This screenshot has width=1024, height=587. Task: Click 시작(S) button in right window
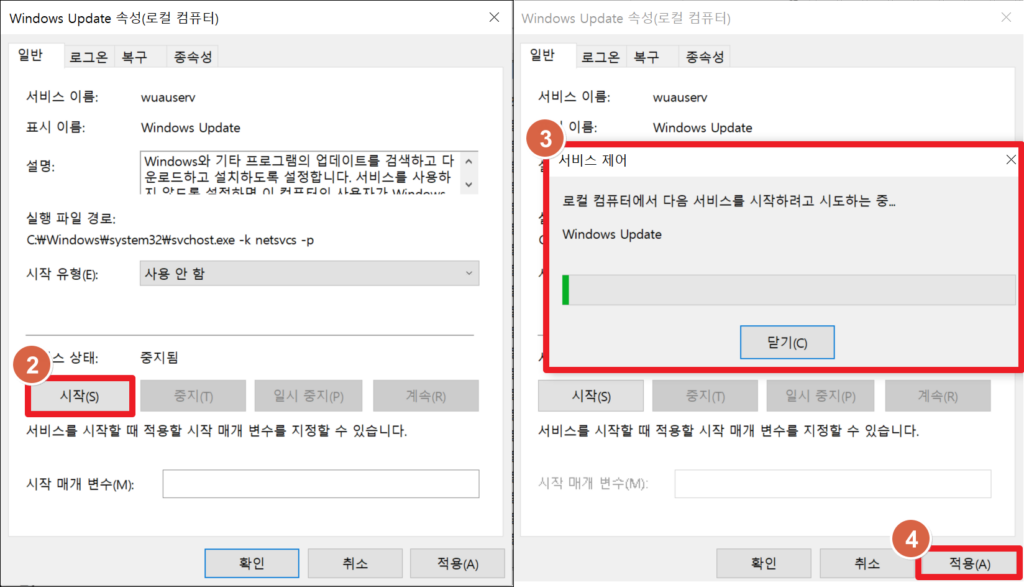(591, 396)
